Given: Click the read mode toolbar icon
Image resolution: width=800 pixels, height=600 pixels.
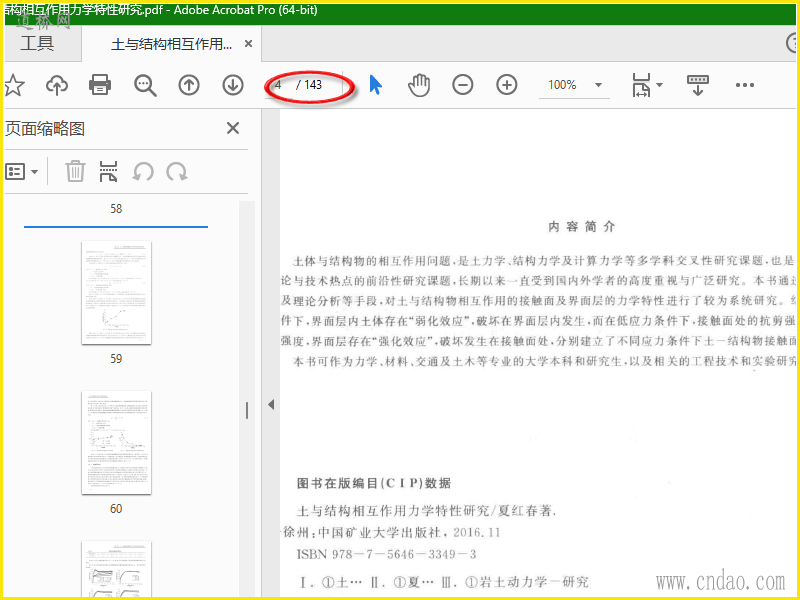Looking at the screenshot, I should tap(697, 85).
